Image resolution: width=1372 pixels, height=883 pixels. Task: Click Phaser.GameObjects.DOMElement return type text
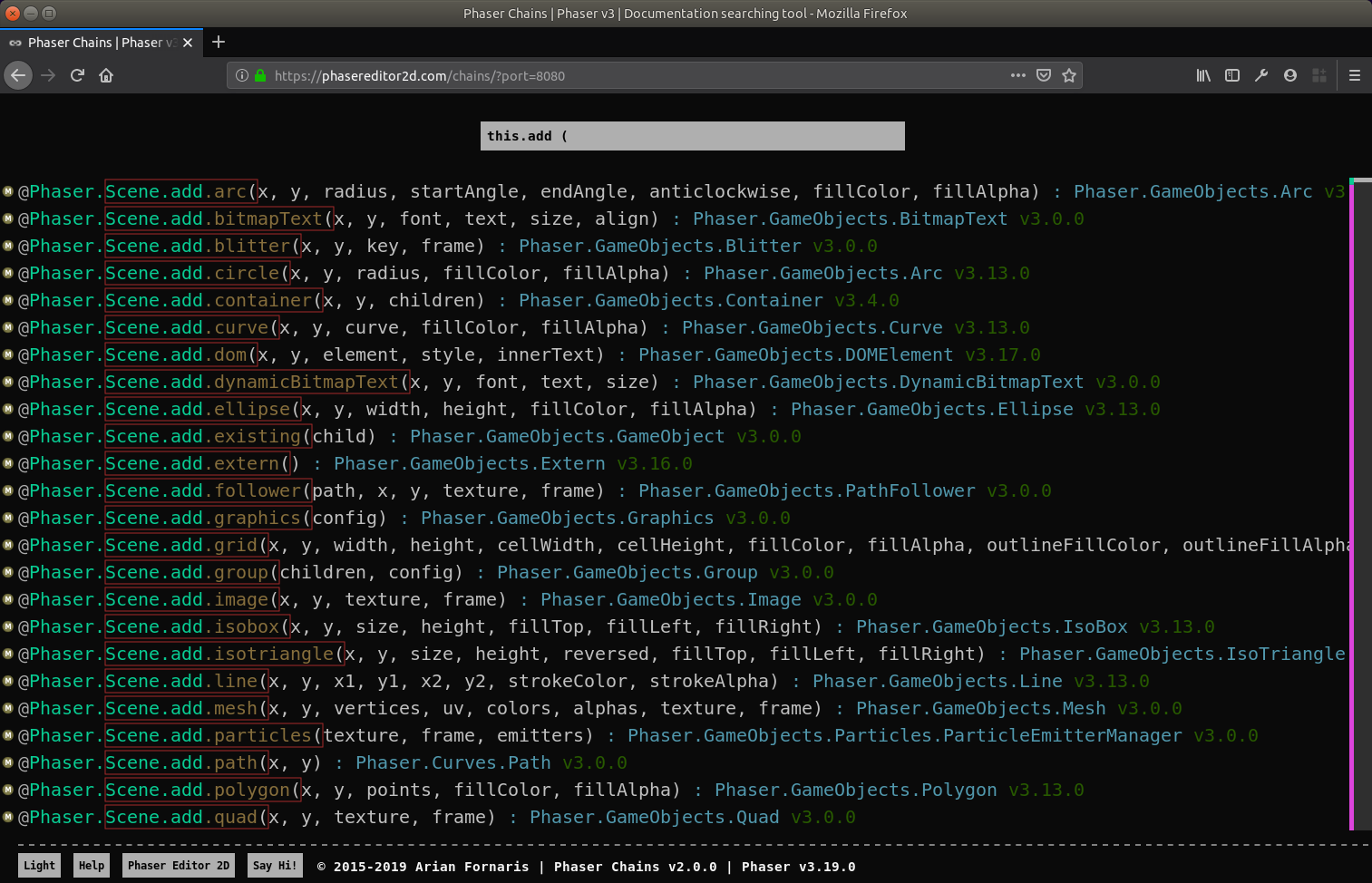[x=796, y=354]
